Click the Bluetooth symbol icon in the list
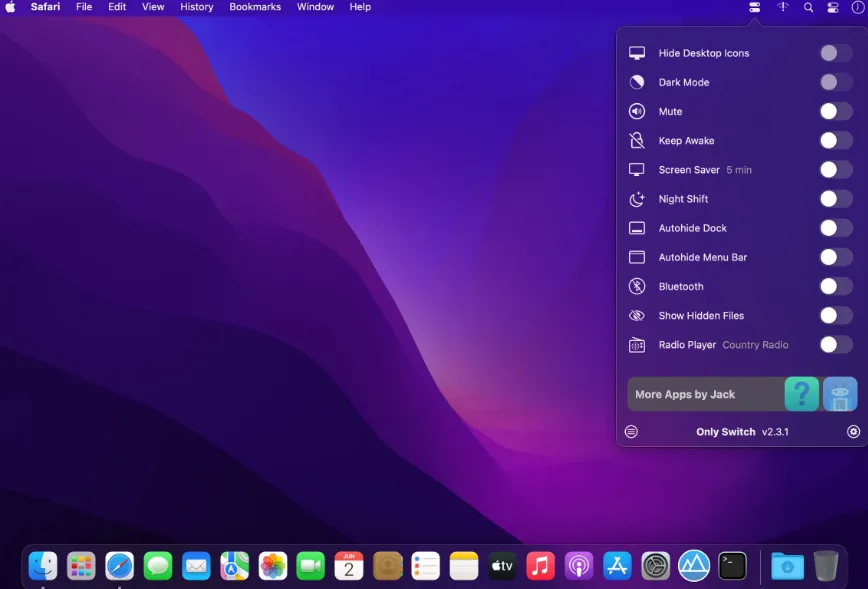Image resolution: width=868 pixels, height=589 pixels. (x=637, y=286)
